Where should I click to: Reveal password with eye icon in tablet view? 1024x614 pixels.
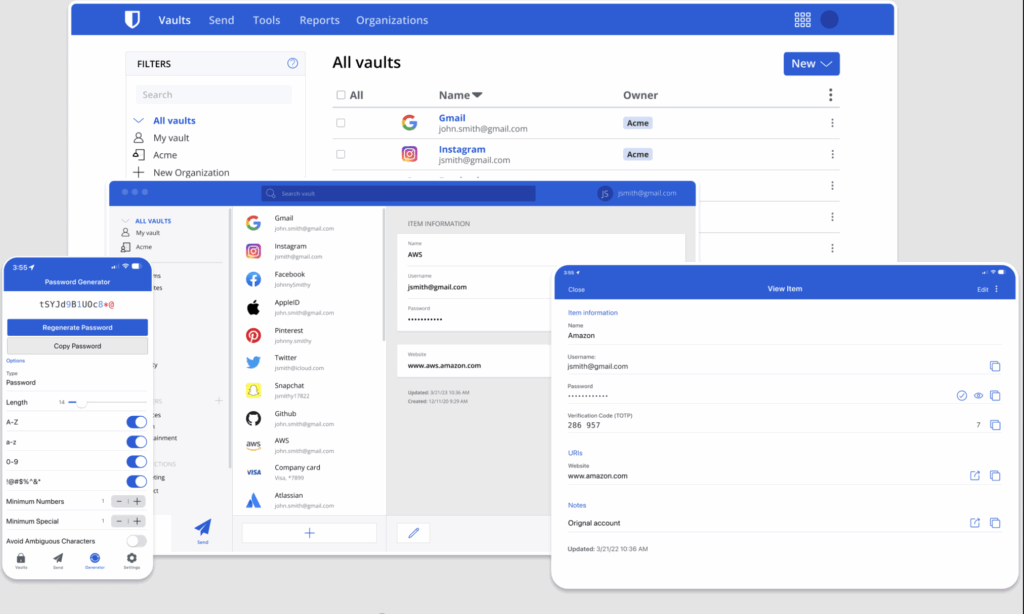[978, 396]
